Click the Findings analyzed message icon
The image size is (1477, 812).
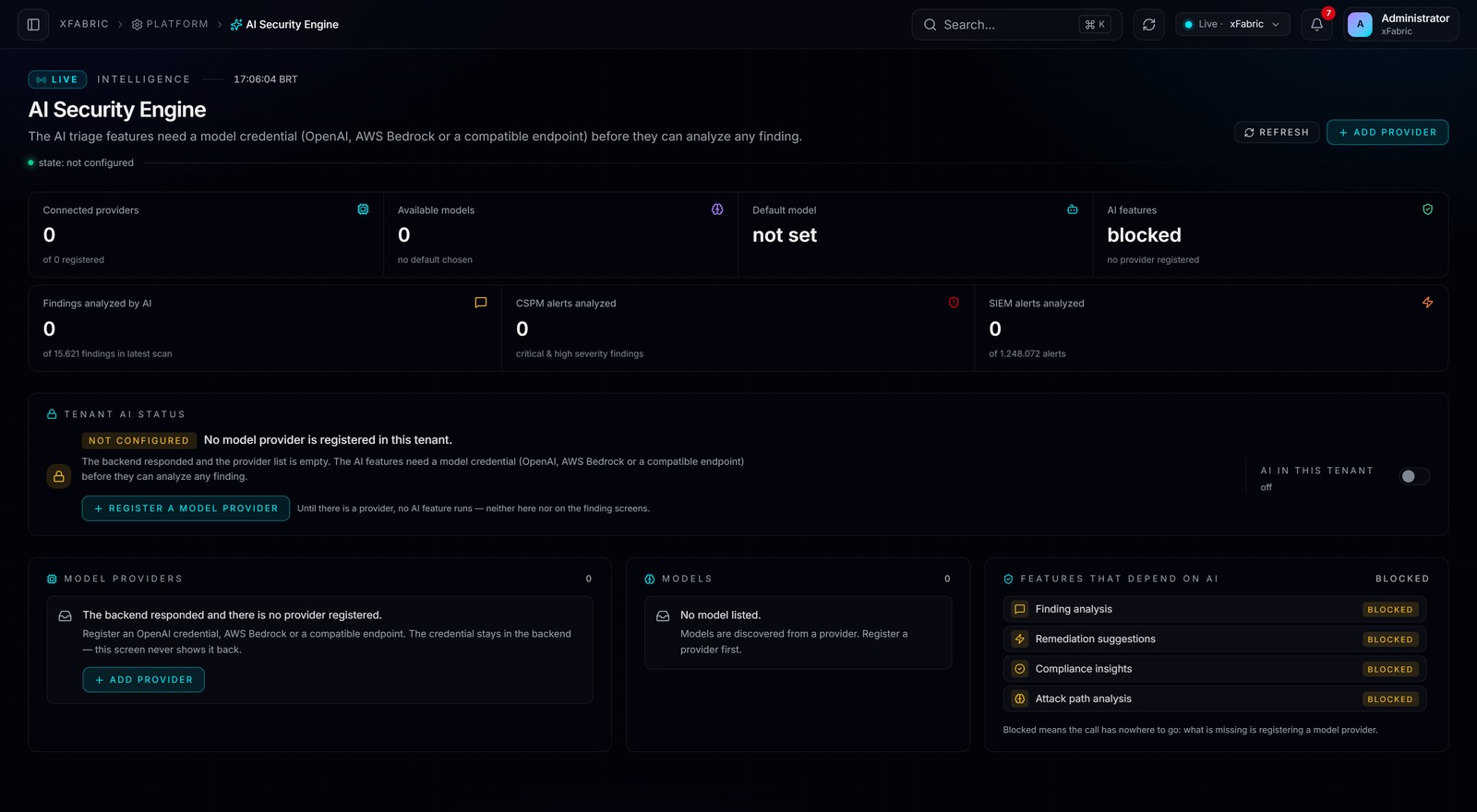[480, 303]
